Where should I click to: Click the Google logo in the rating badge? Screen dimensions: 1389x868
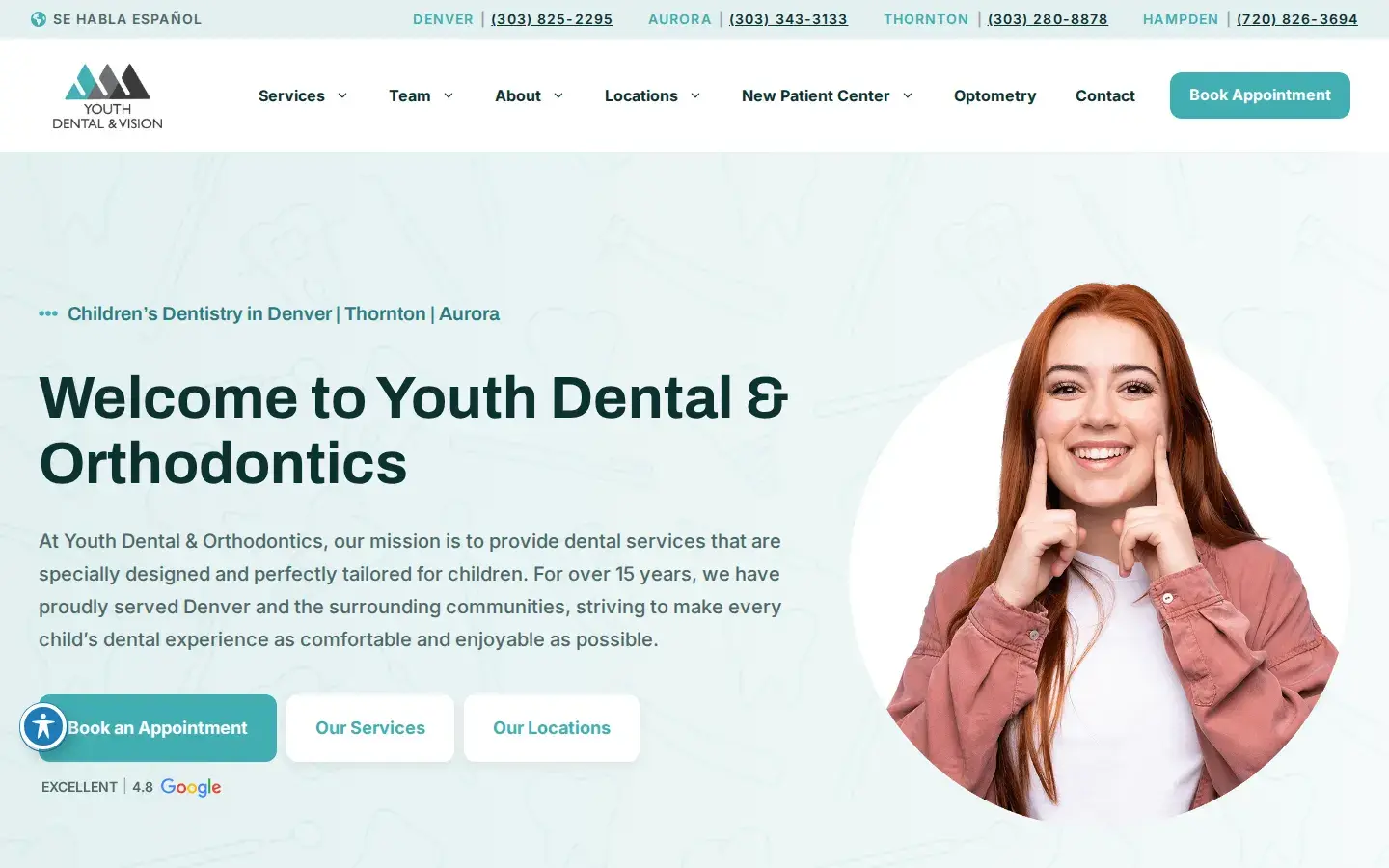pos(191,787)
